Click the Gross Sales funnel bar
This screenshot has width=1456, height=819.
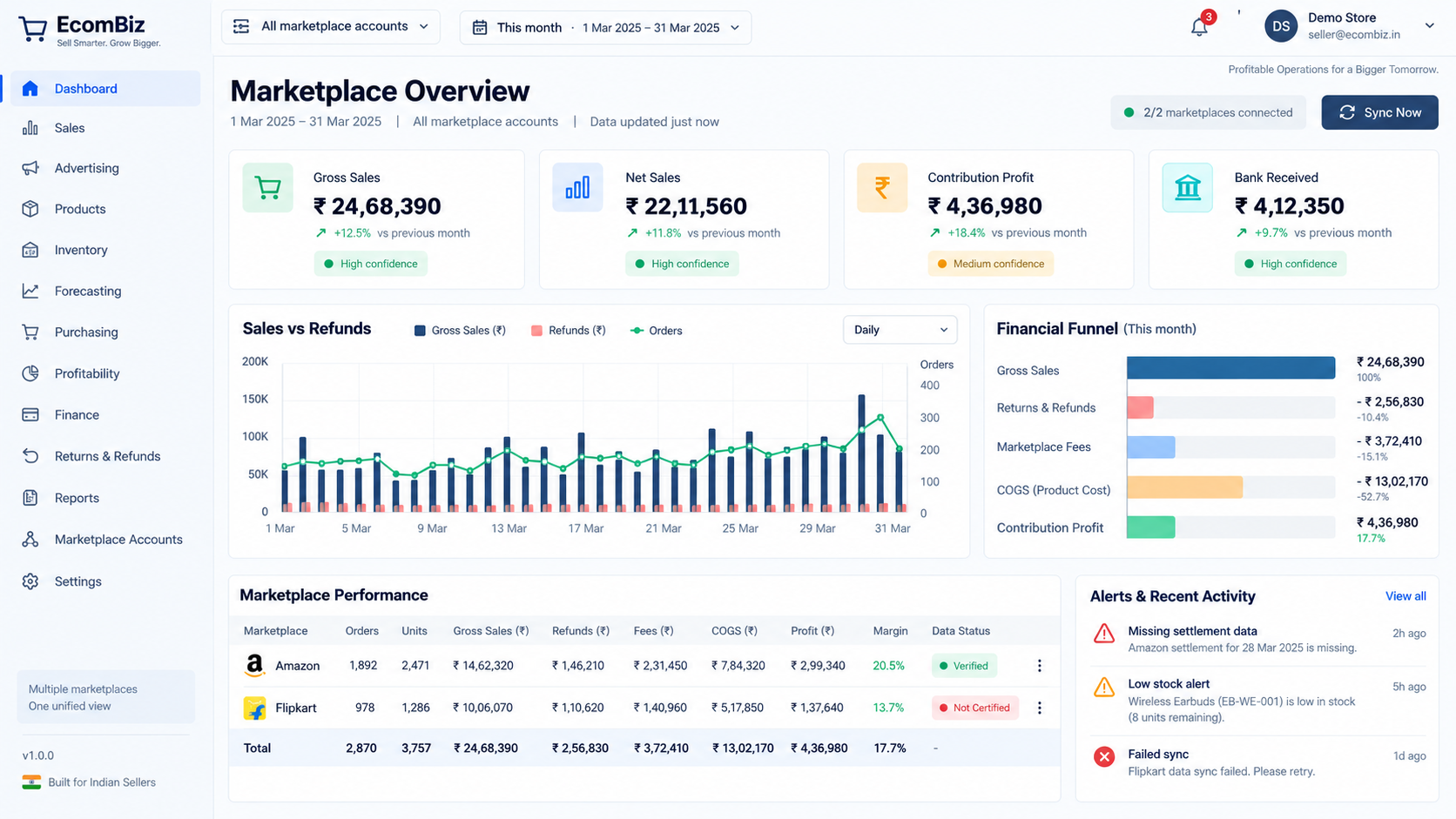1230,367
